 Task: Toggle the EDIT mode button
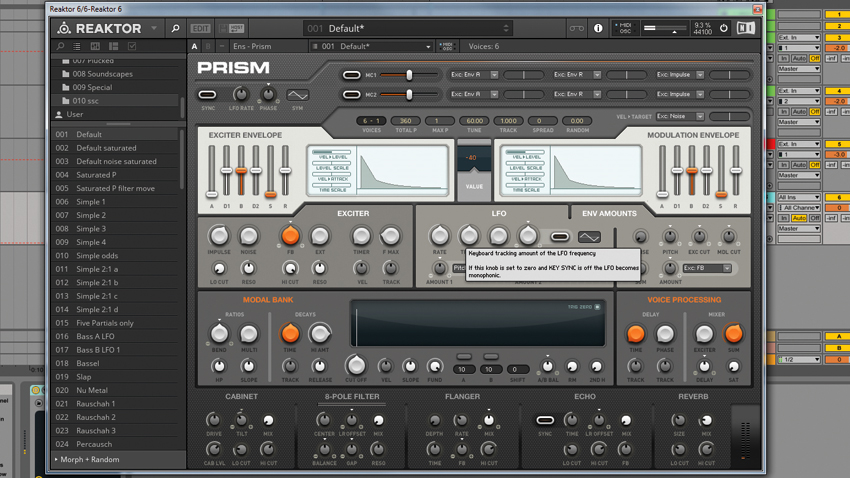[x=200, y=28]
